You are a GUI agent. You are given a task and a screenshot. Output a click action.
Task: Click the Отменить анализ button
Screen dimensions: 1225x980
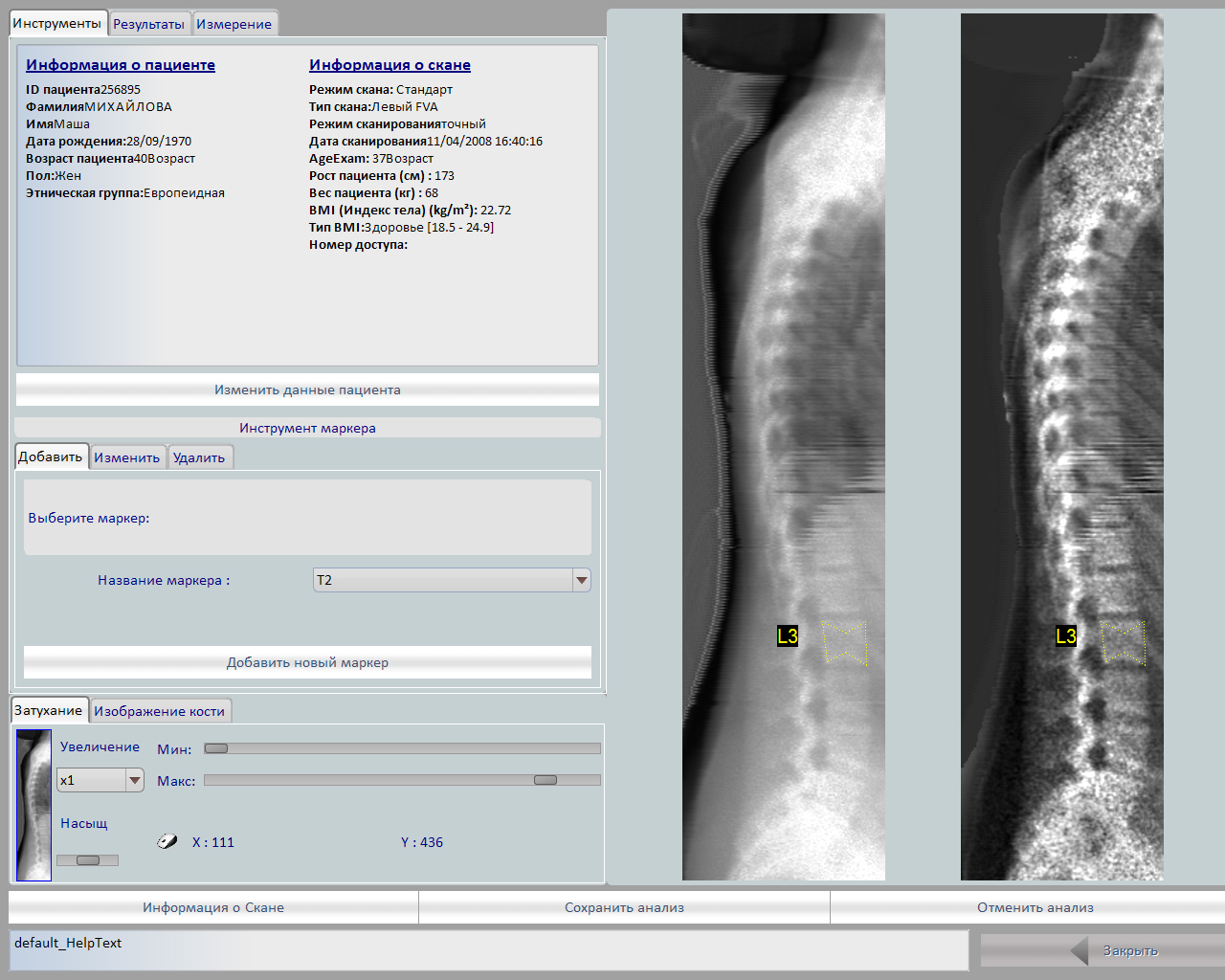pyautogui.click(x=1035, y=907)
